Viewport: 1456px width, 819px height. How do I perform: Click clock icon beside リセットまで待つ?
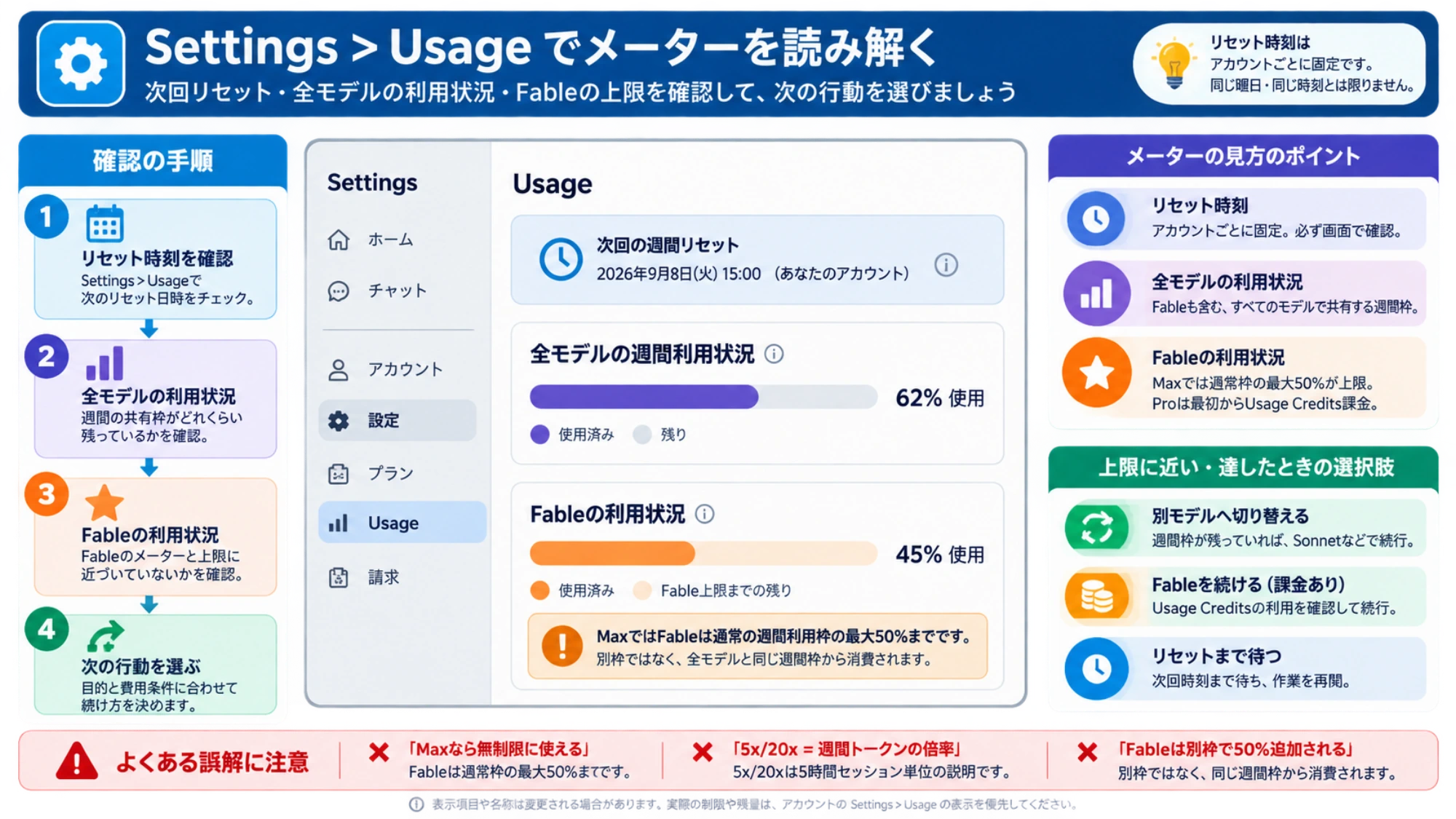pyautogui.click(x=1096, y=668)
